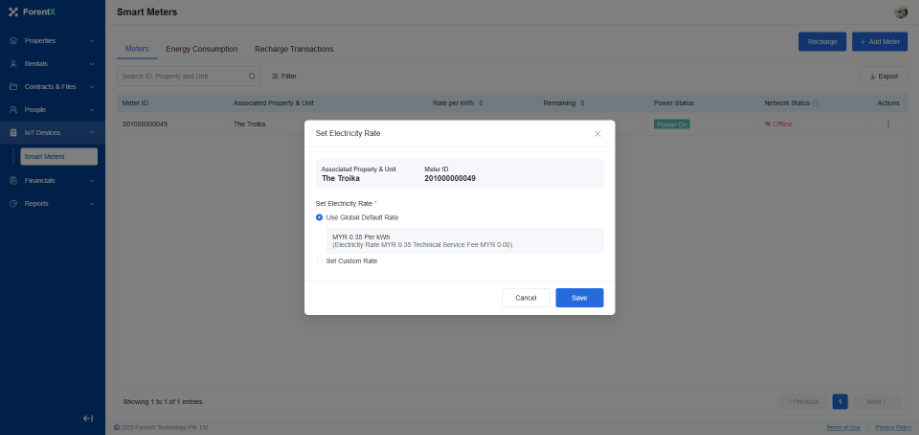
Task: Sort by Rate per kWh column
Action: click(x=482, y=103)
